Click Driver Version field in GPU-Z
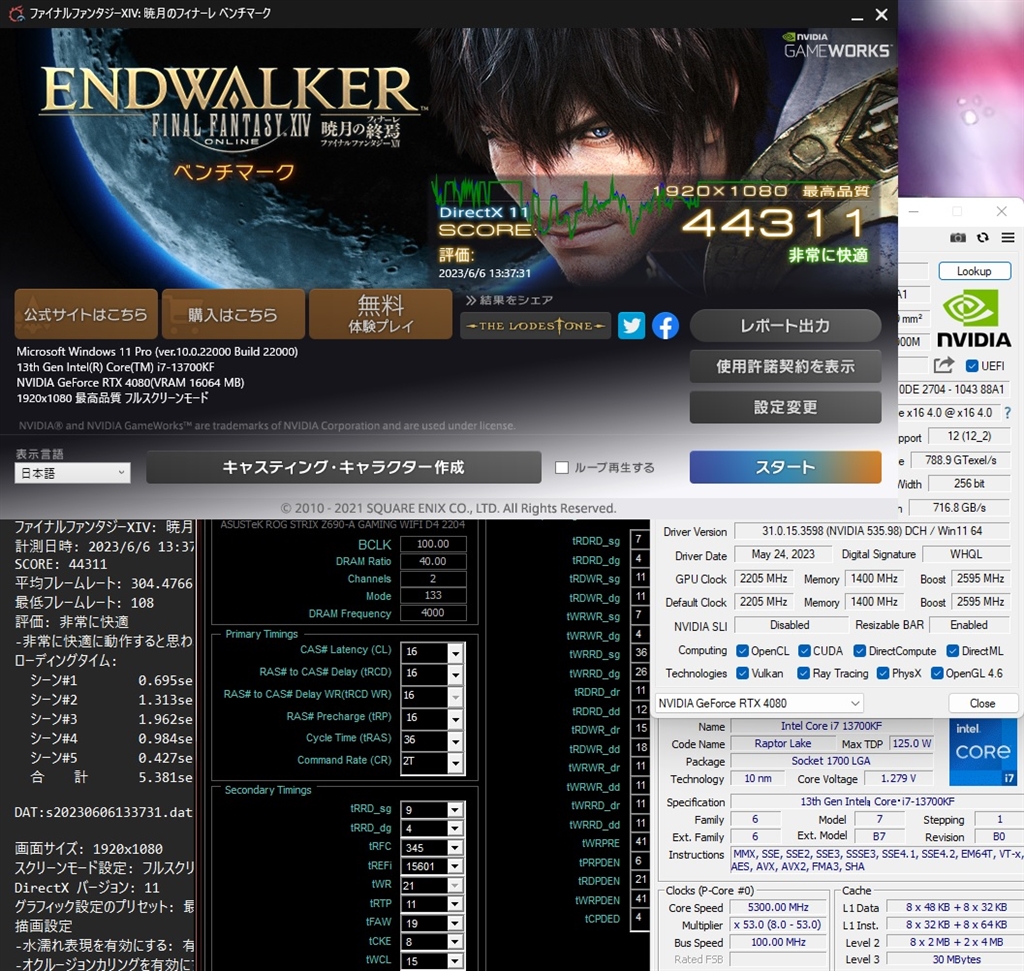 872,531
